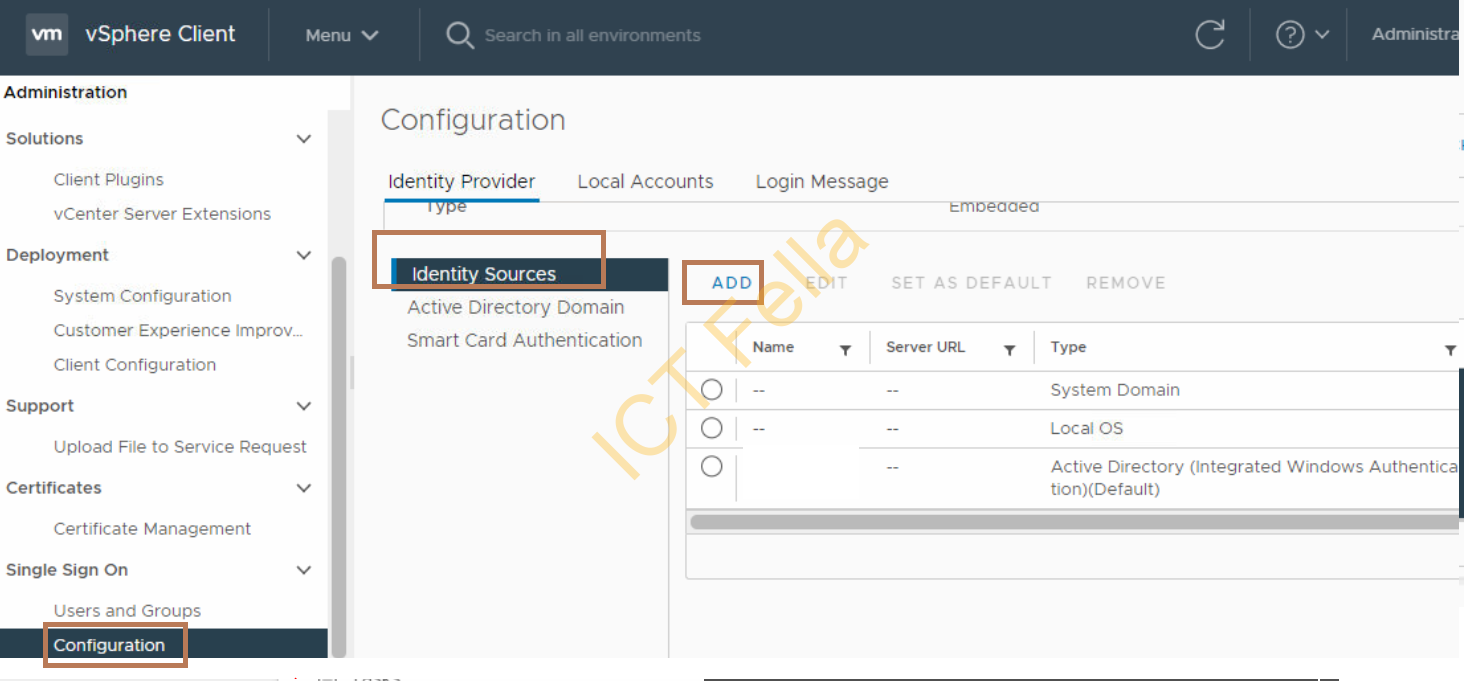Collapse the Single Sign On section

point(304,570)
